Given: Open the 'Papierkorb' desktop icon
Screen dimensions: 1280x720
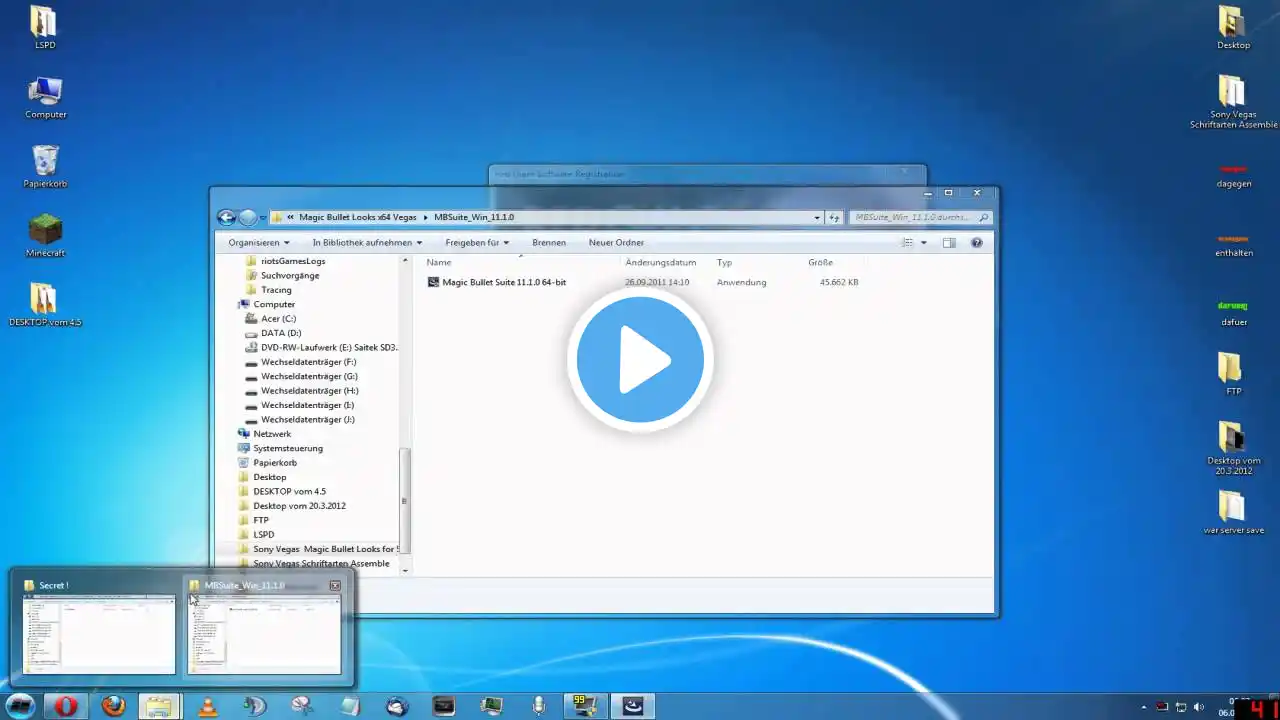Looking at the screenshot, I should [x=45, y=167].
